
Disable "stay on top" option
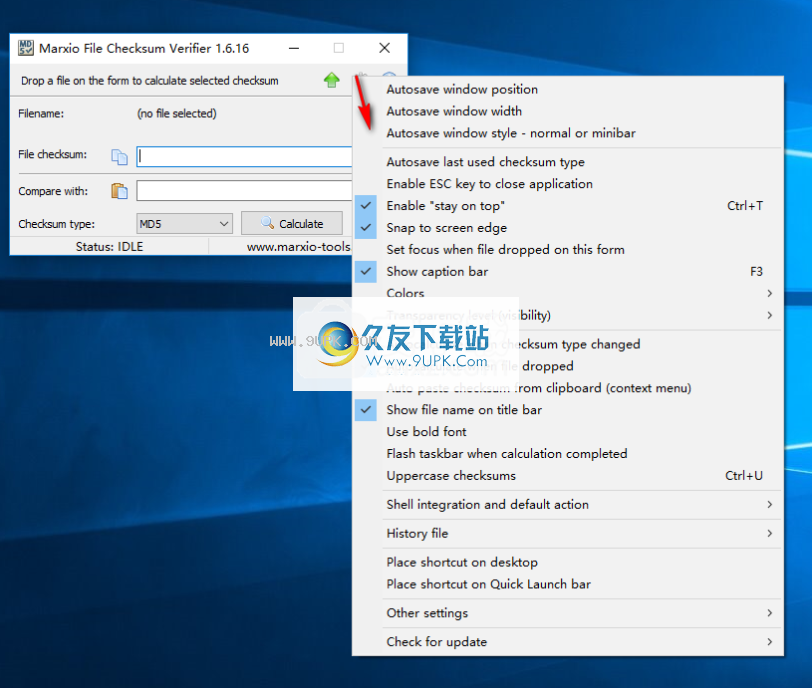[568, 206]
